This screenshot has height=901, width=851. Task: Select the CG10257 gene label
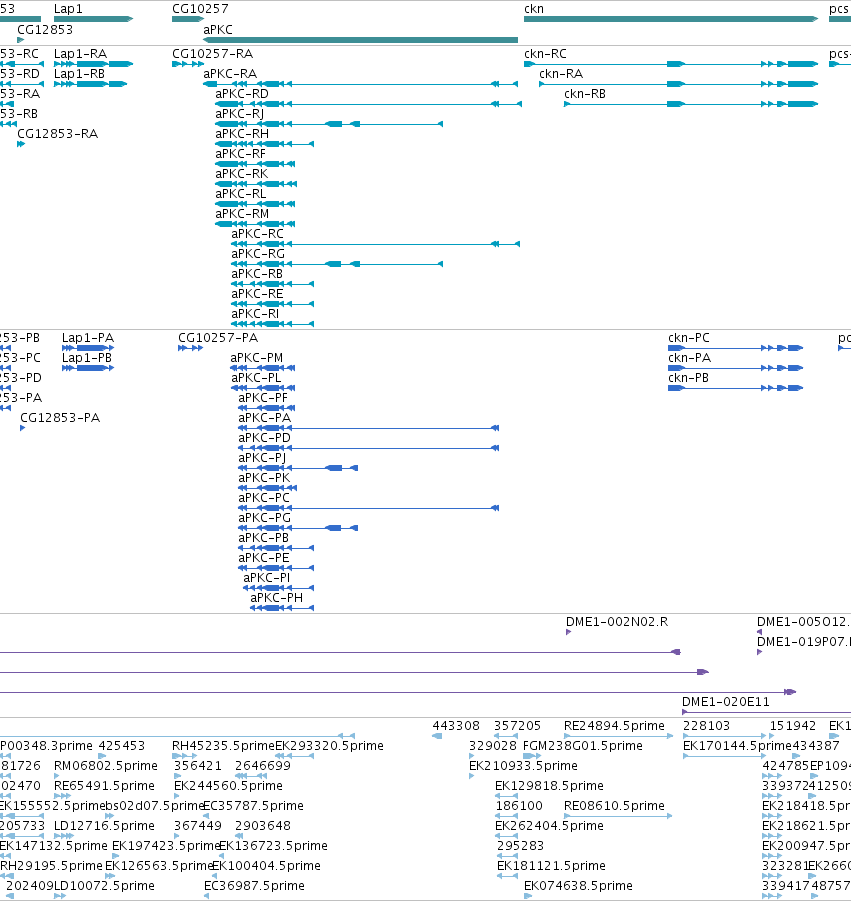point(200,9)
